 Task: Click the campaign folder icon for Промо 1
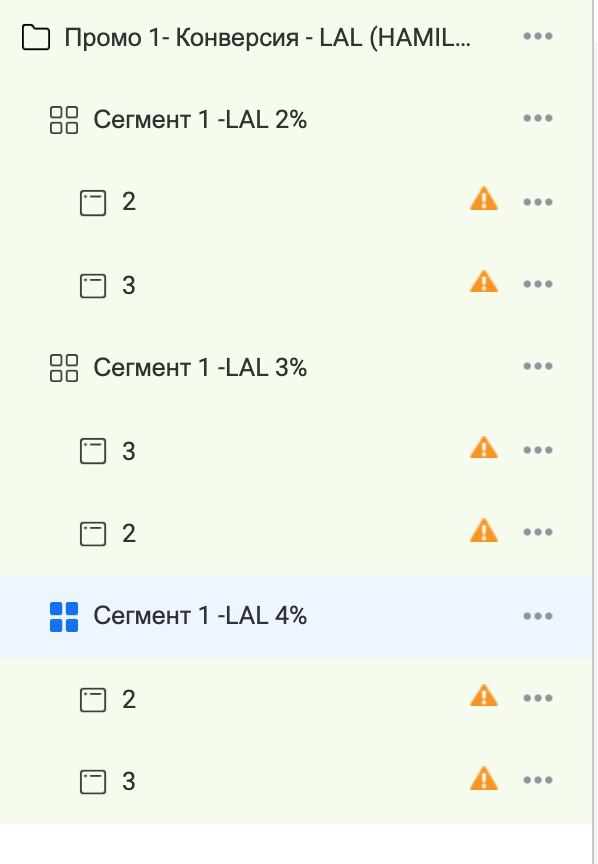tap(36, 37)
